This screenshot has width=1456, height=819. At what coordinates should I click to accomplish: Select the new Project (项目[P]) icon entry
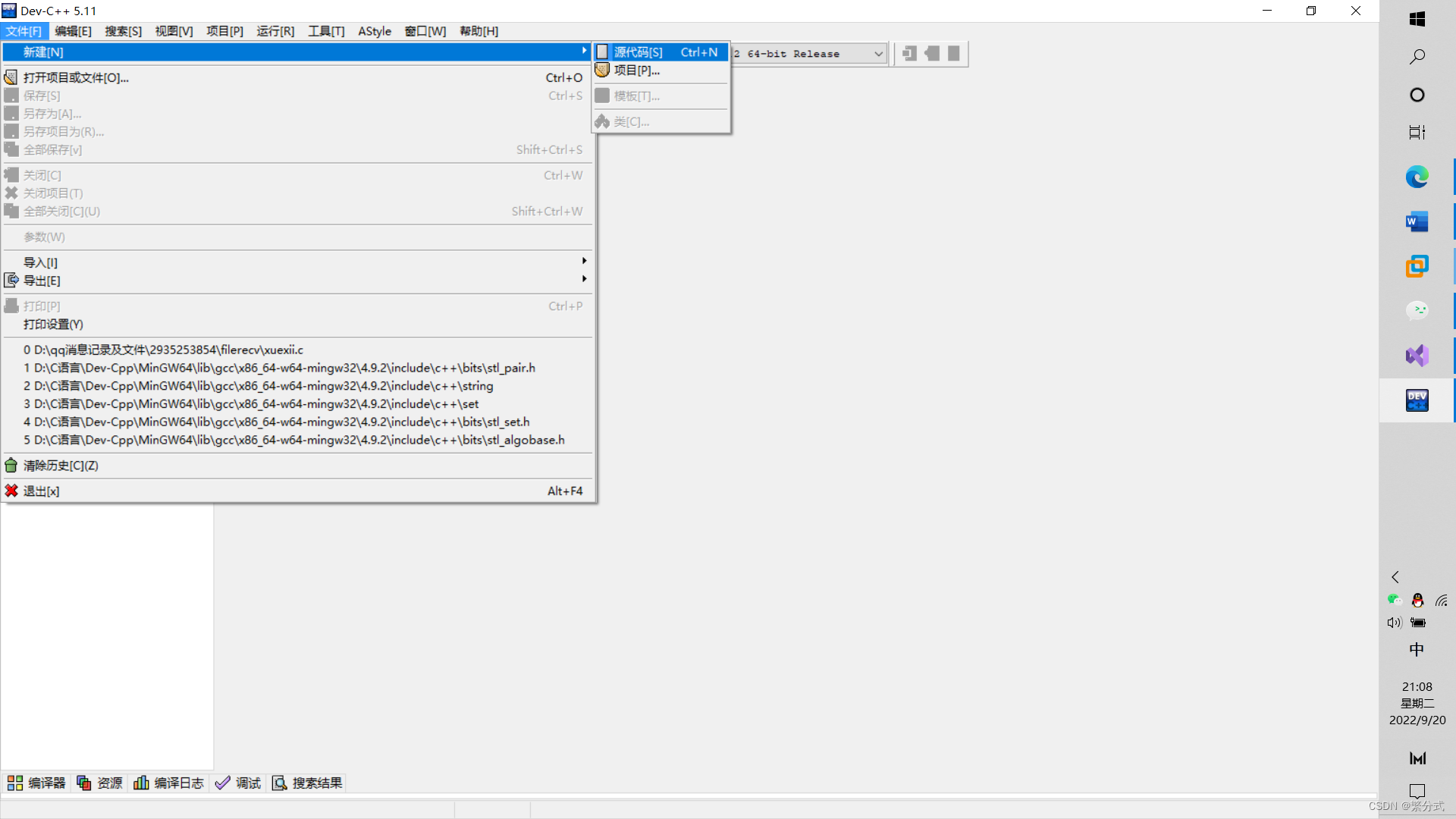(602, 71)
